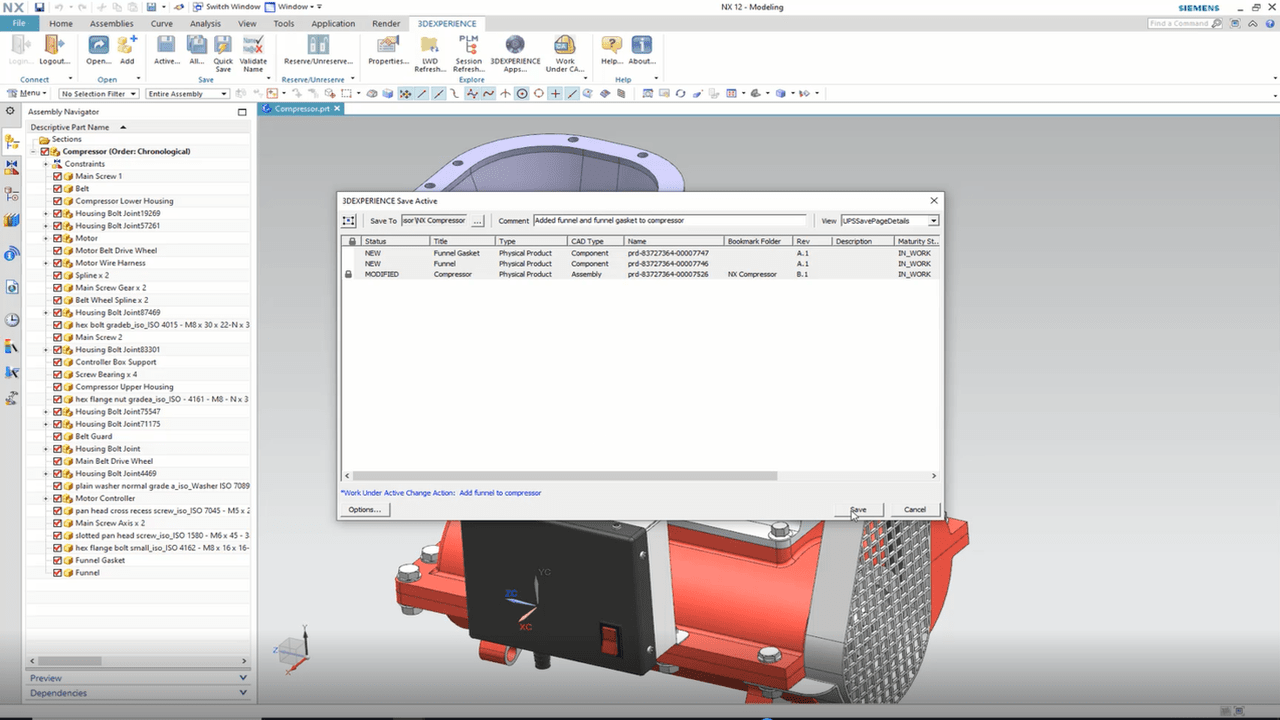The image size is (1280, 720).
Task: Click the resource bar settings gear icon
Action: (x=11, y=112)
